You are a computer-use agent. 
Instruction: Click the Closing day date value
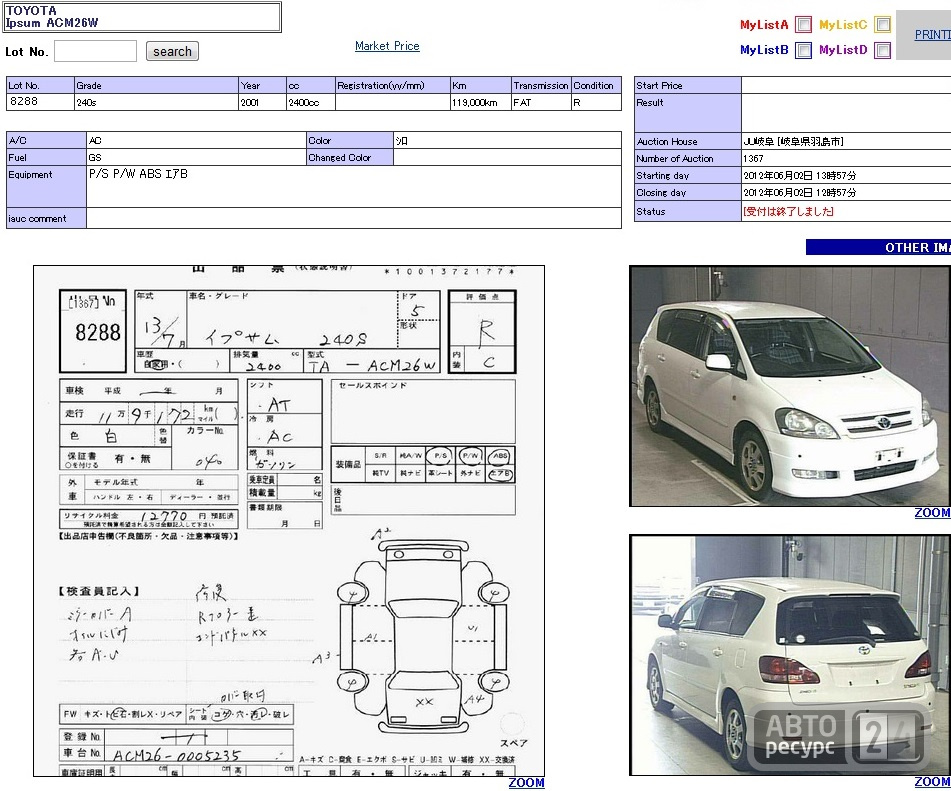tap(800, 192)
